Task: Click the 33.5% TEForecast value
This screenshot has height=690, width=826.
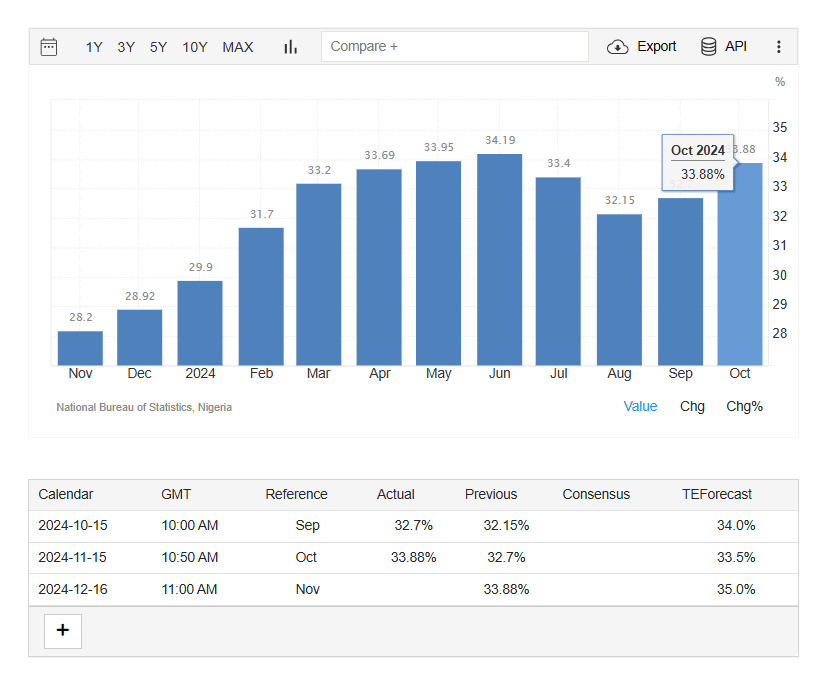Action: click(736, 557)
